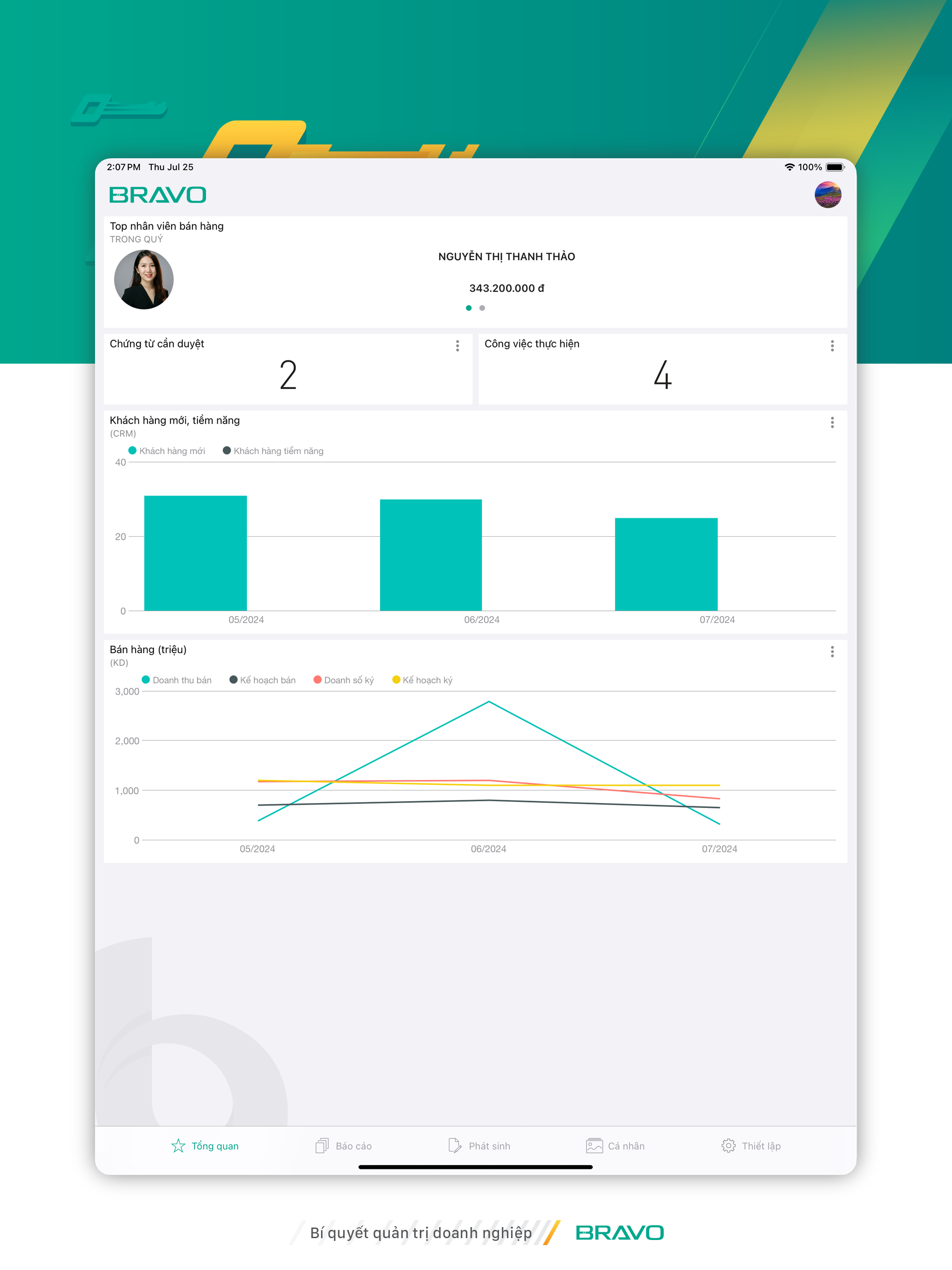
Task: Click the Bán hàng (triệu) title
Action: pyautogui.click(x=148, y=649)
